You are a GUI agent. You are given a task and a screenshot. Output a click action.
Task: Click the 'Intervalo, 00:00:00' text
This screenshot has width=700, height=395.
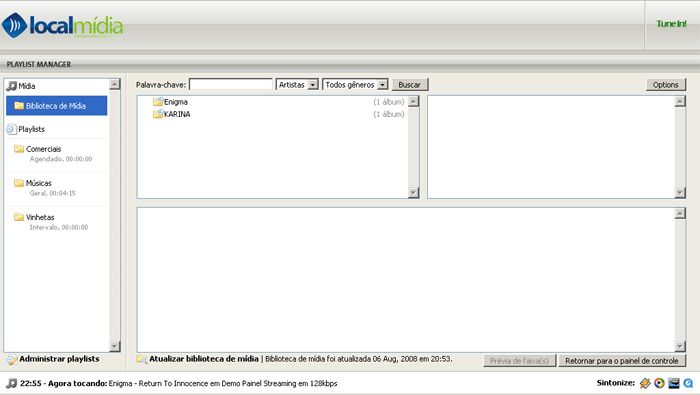click(x=58, y=227)
